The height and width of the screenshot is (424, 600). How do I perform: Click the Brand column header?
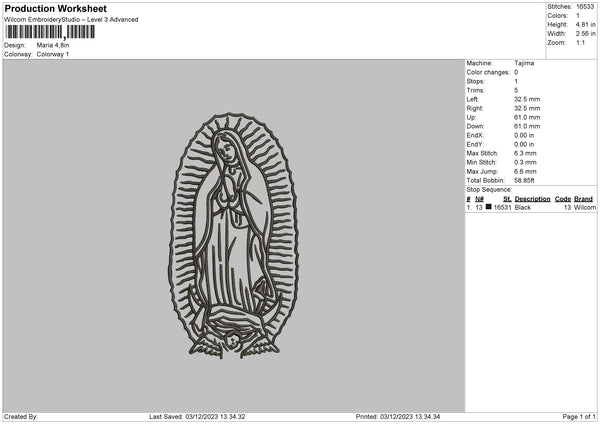[x=584, y=199]
